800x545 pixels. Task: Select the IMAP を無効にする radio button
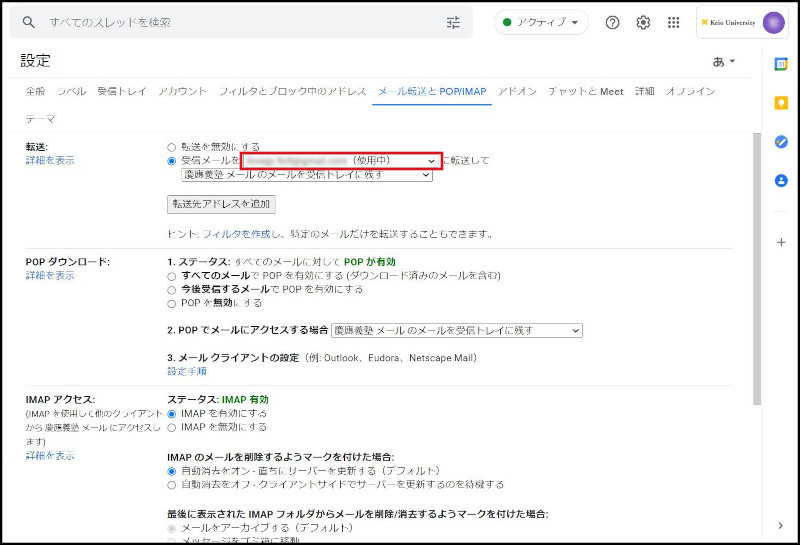coord(172,427)
